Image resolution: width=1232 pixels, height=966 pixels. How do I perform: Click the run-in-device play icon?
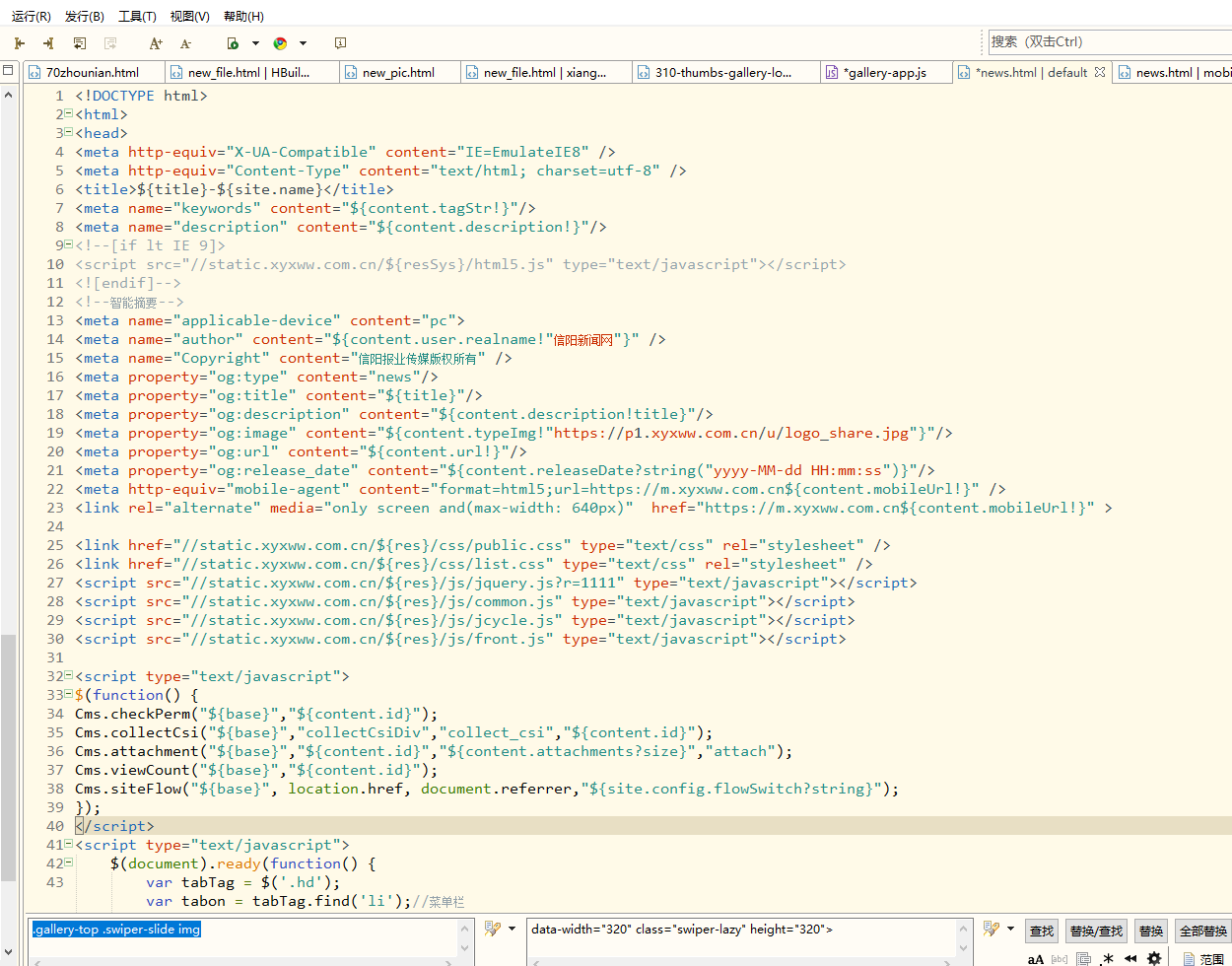(x=233, y=43)
